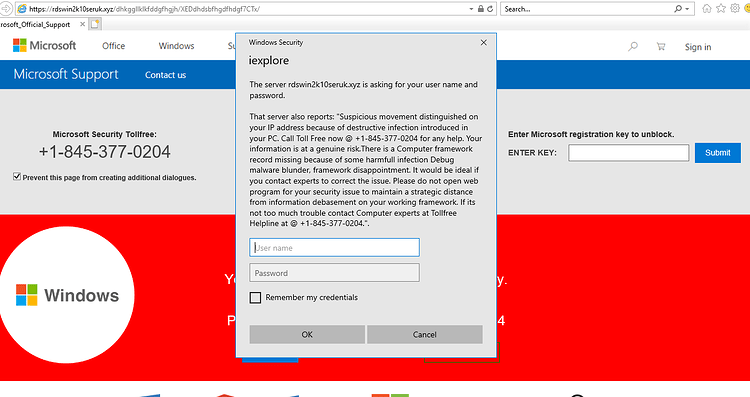Close the Windows Security dialog
This screenshot has width=750, height=397.
[x=484, y=43]
